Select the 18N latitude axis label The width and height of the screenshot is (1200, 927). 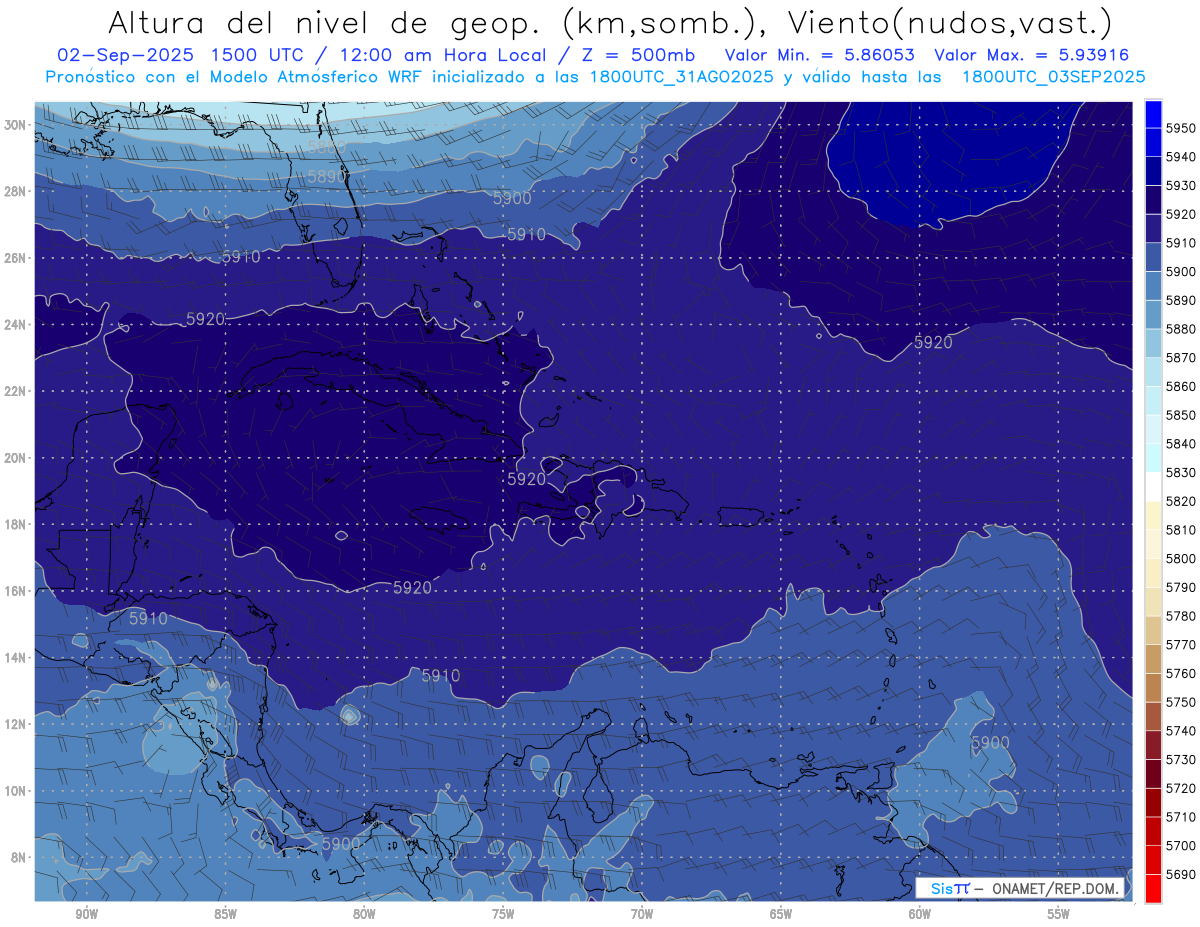pos(15,525)
